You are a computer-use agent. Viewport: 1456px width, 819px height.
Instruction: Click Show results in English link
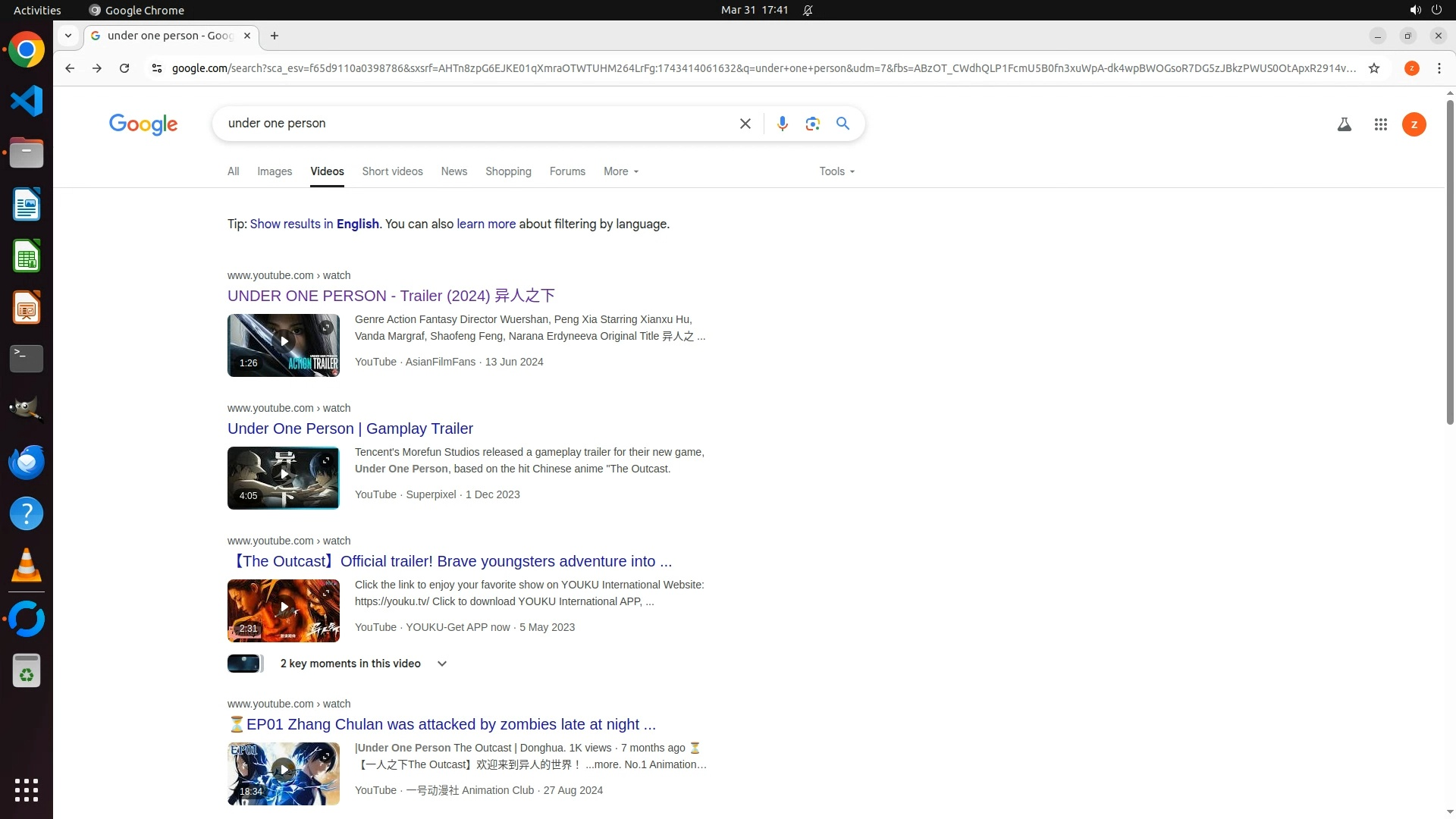(x=314, y=224)
